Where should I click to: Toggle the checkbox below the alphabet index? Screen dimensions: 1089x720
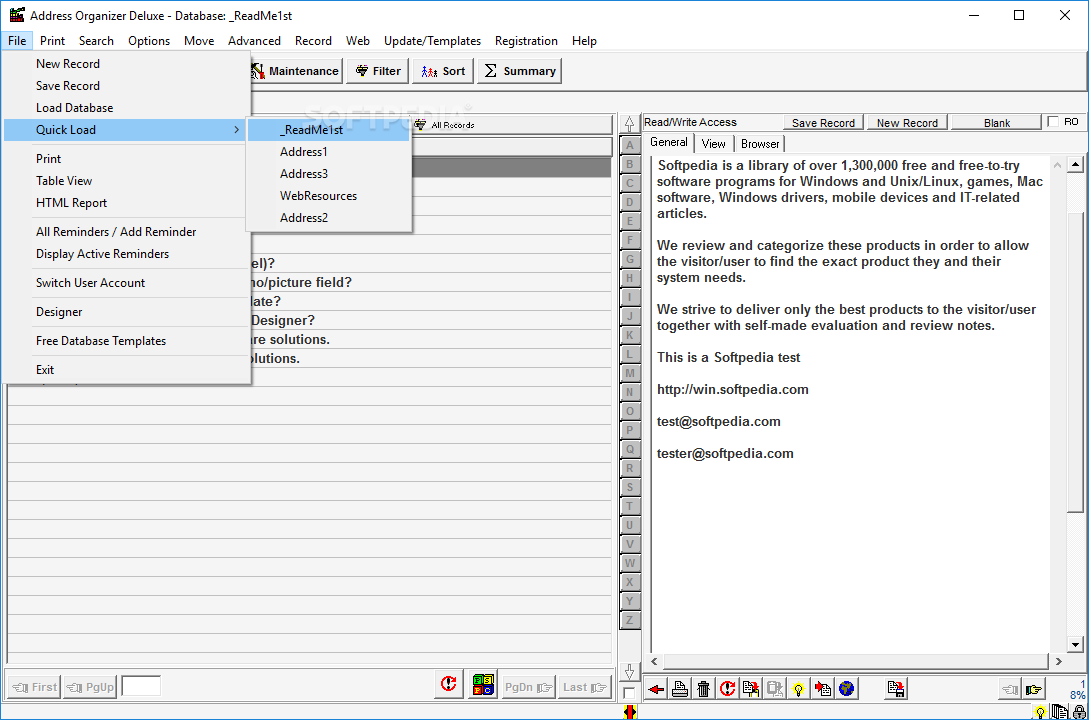coord(629,693)
